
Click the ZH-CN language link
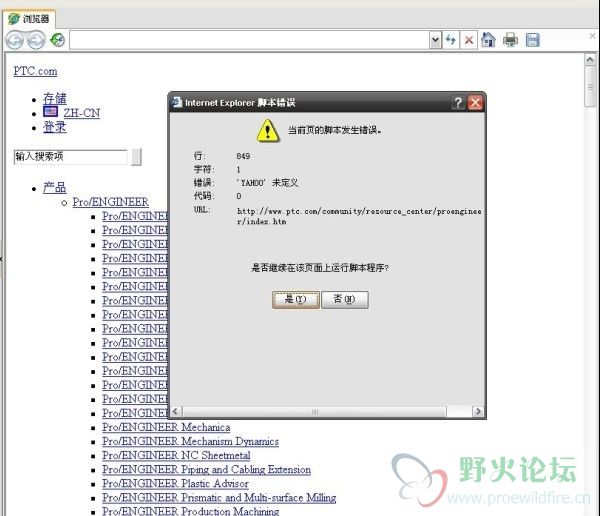82,113
